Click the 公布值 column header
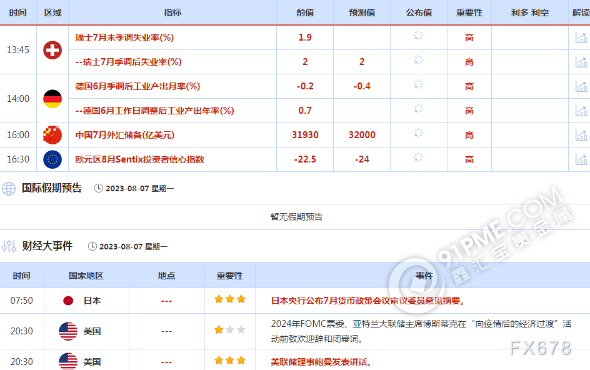The image size is (590, 370). click(x=419, y=12)
